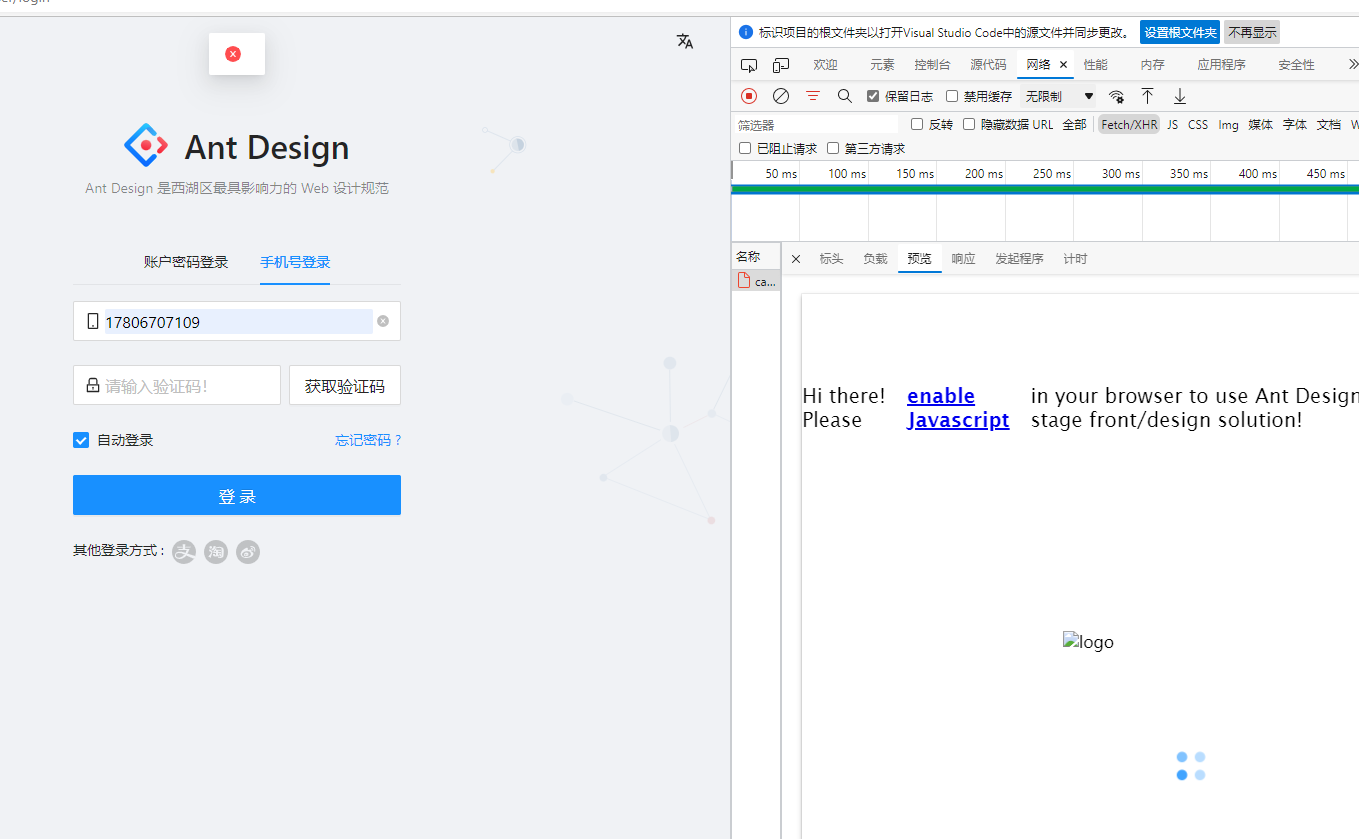Click the Alipay login icon
The height and width of the screenshot is (839, 1359).
(184, 552)
